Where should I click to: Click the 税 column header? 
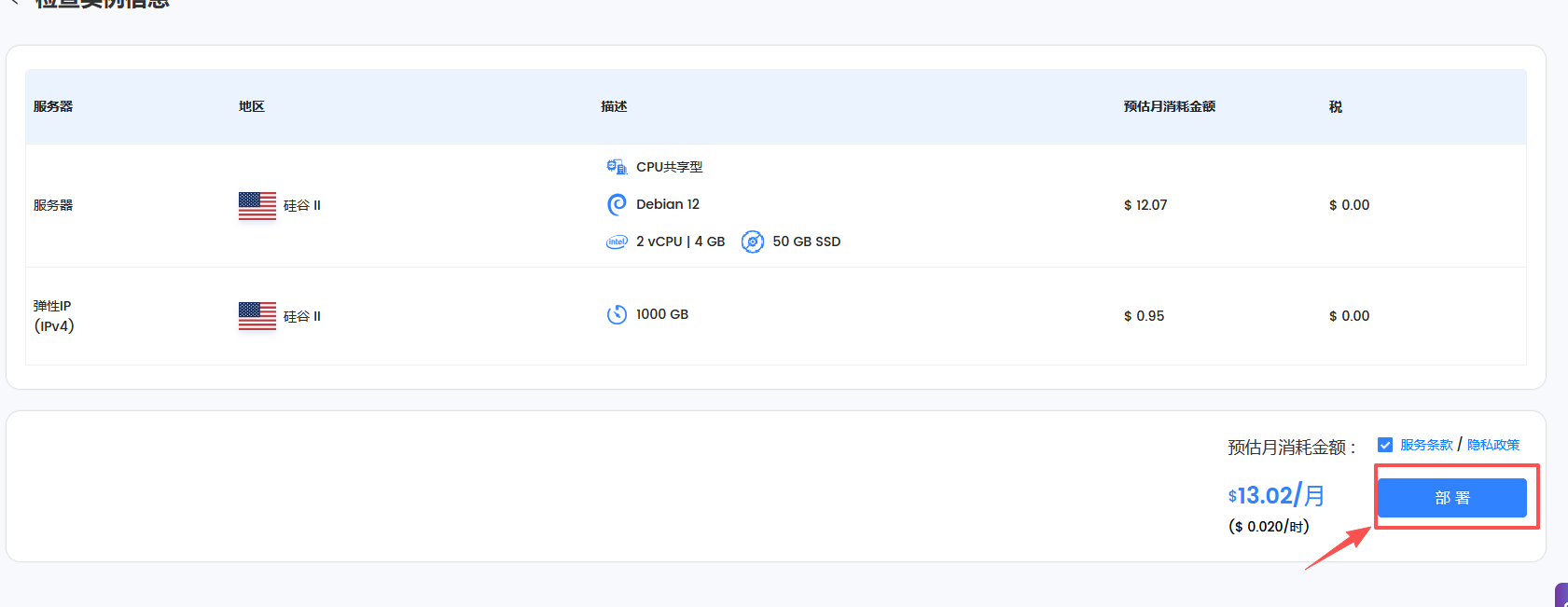coord(1336,106)
